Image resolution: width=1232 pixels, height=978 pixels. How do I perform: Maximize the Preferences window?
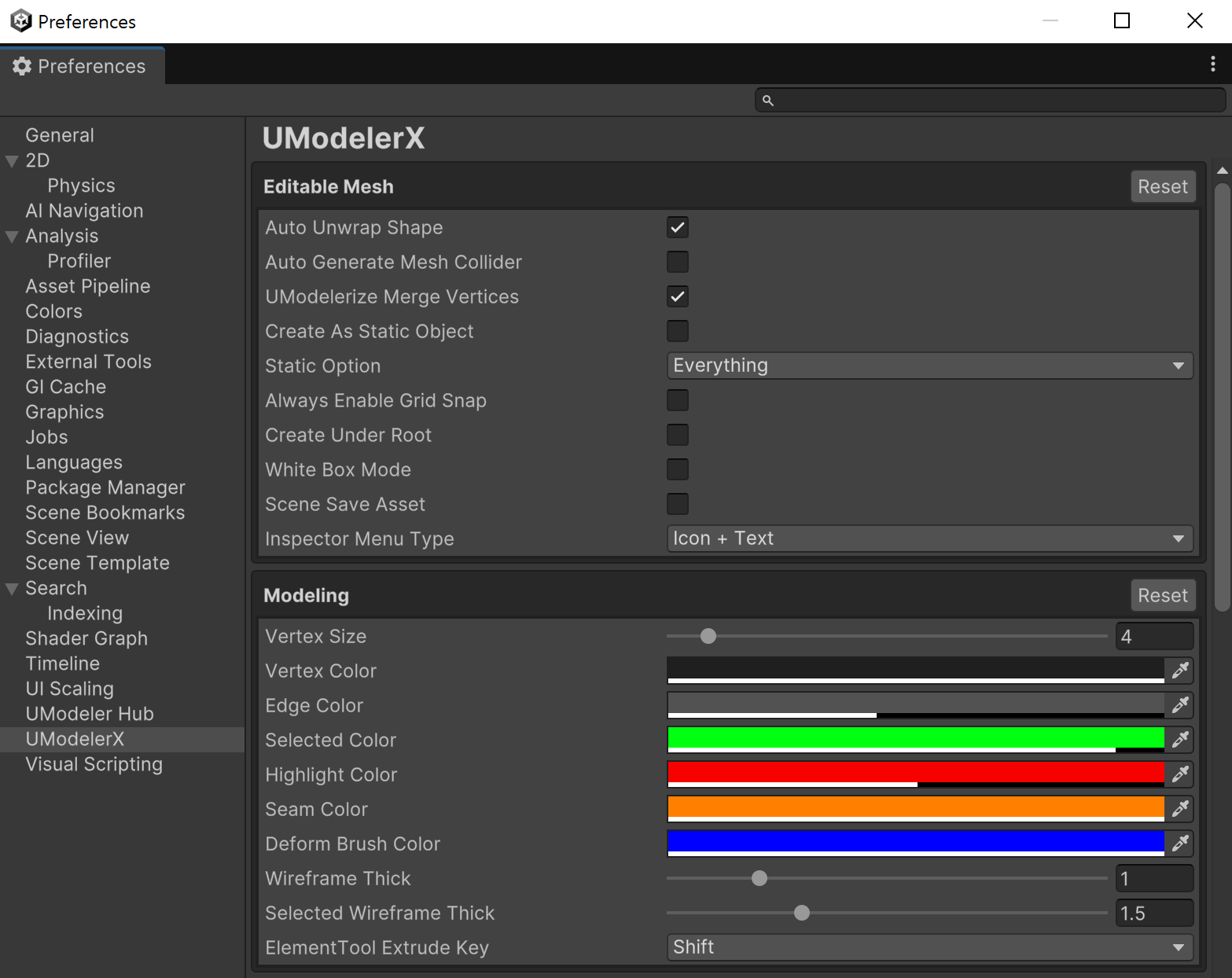pos(1122,21)
